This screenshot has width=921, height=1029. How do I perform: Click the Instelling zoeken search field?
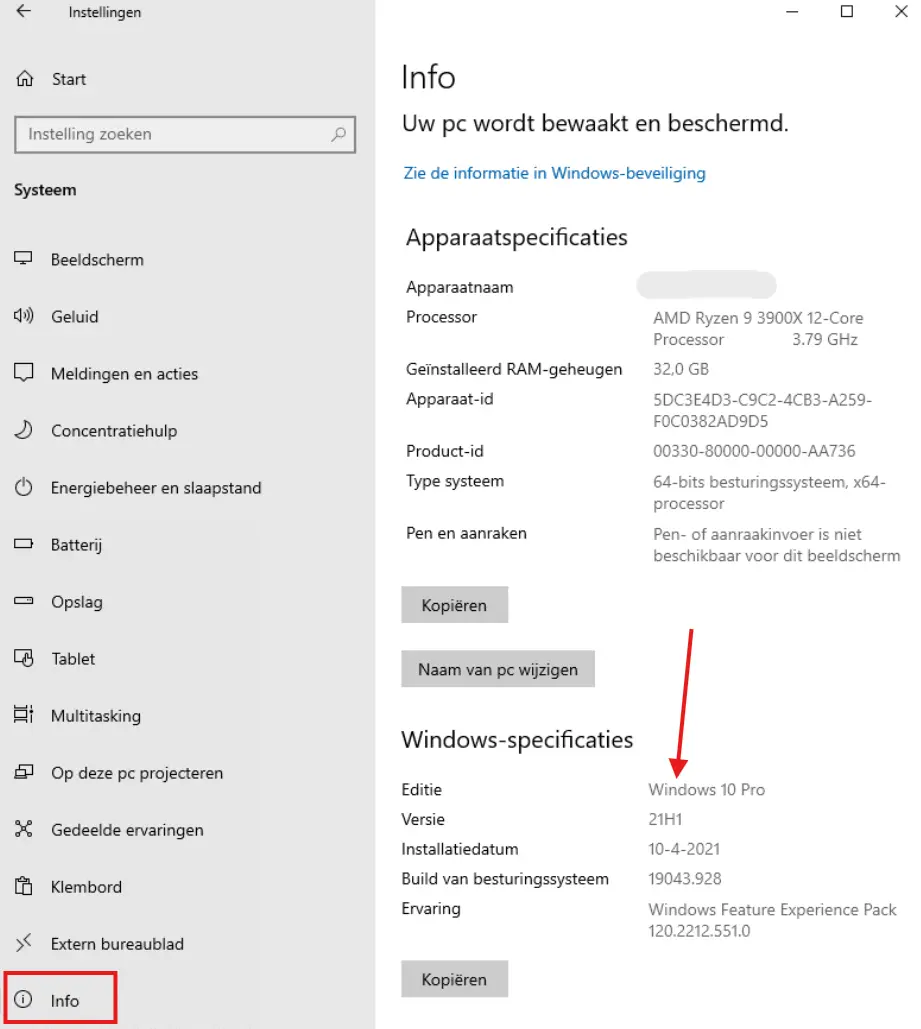coord(185,135)
